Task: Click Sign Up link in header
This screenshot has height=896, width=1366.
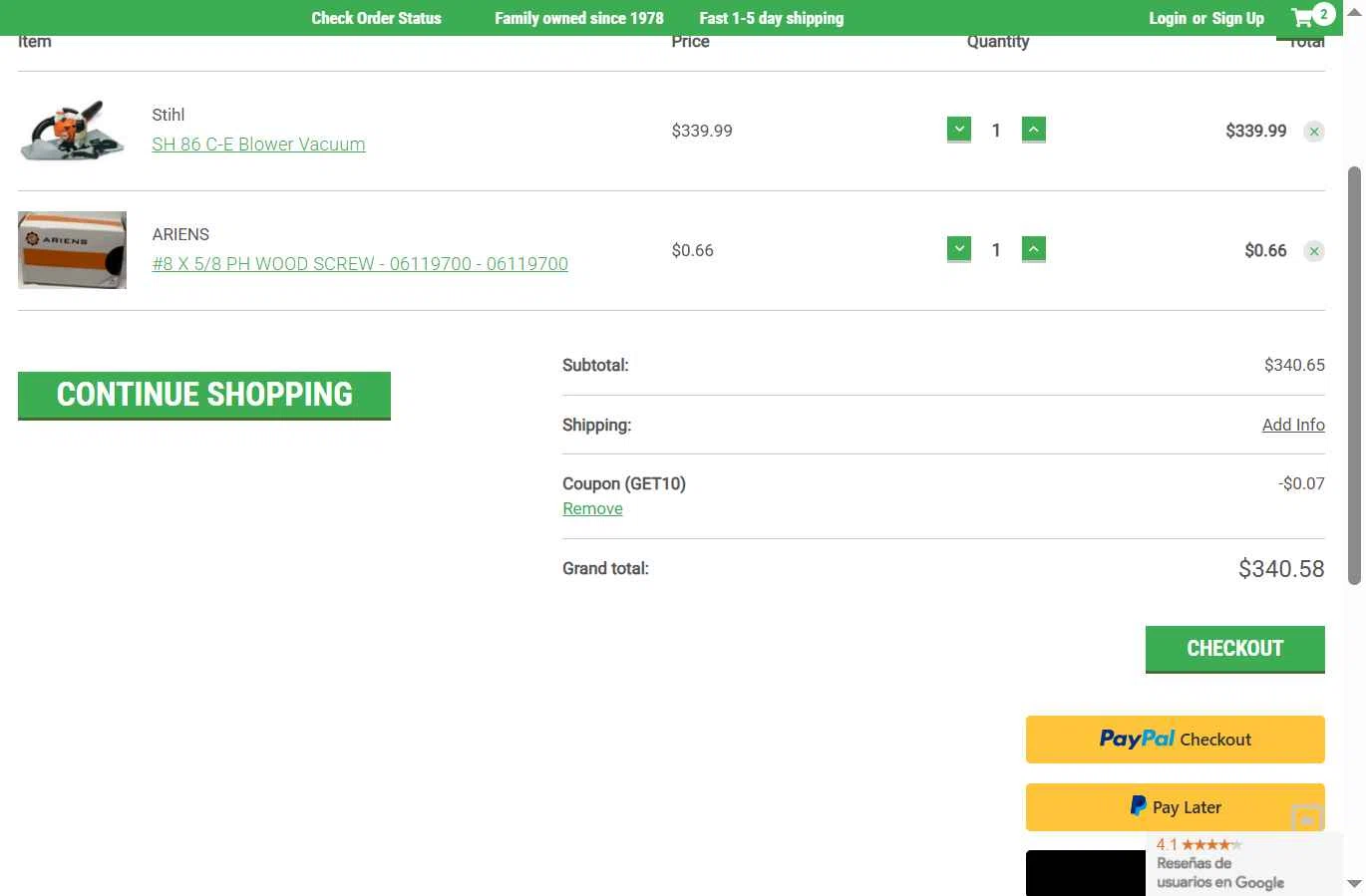Action: coord(1237,18)
